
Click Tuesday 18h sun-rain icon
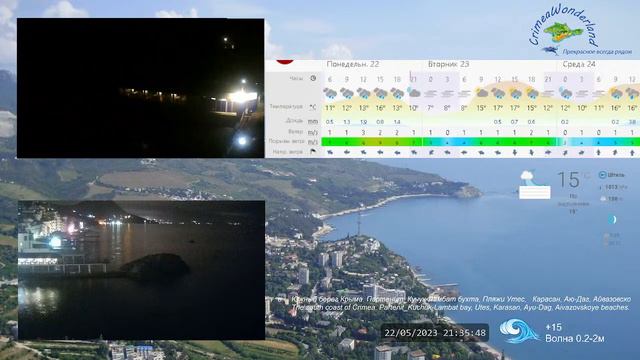tap(531, 93)
